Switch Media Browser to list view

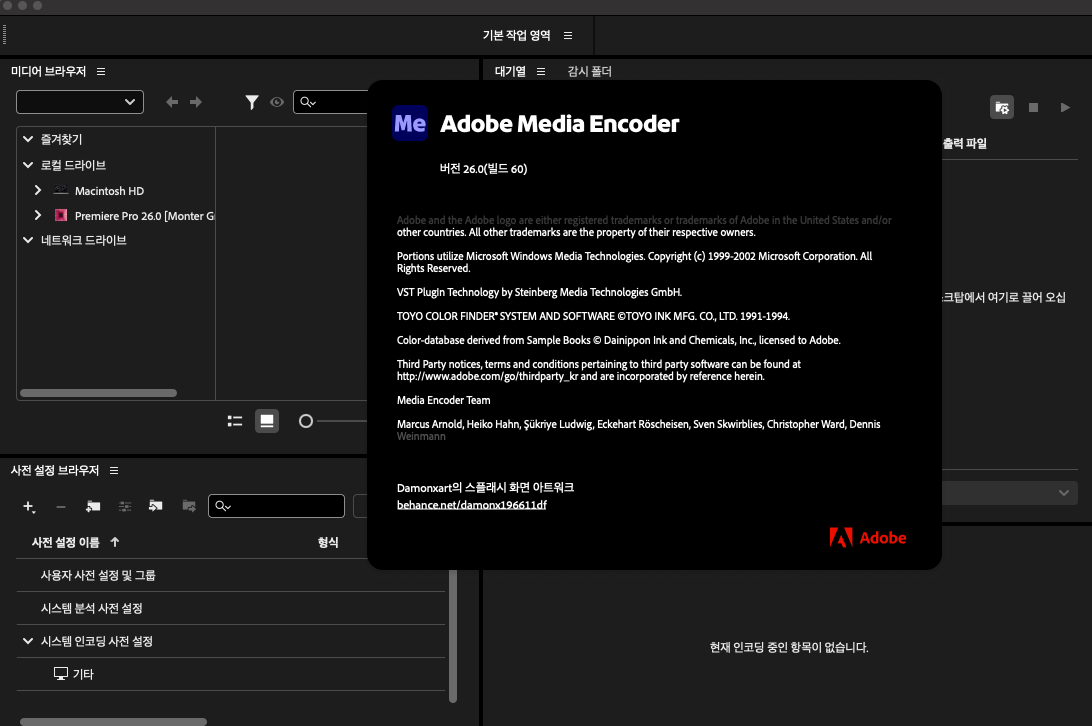235,421
